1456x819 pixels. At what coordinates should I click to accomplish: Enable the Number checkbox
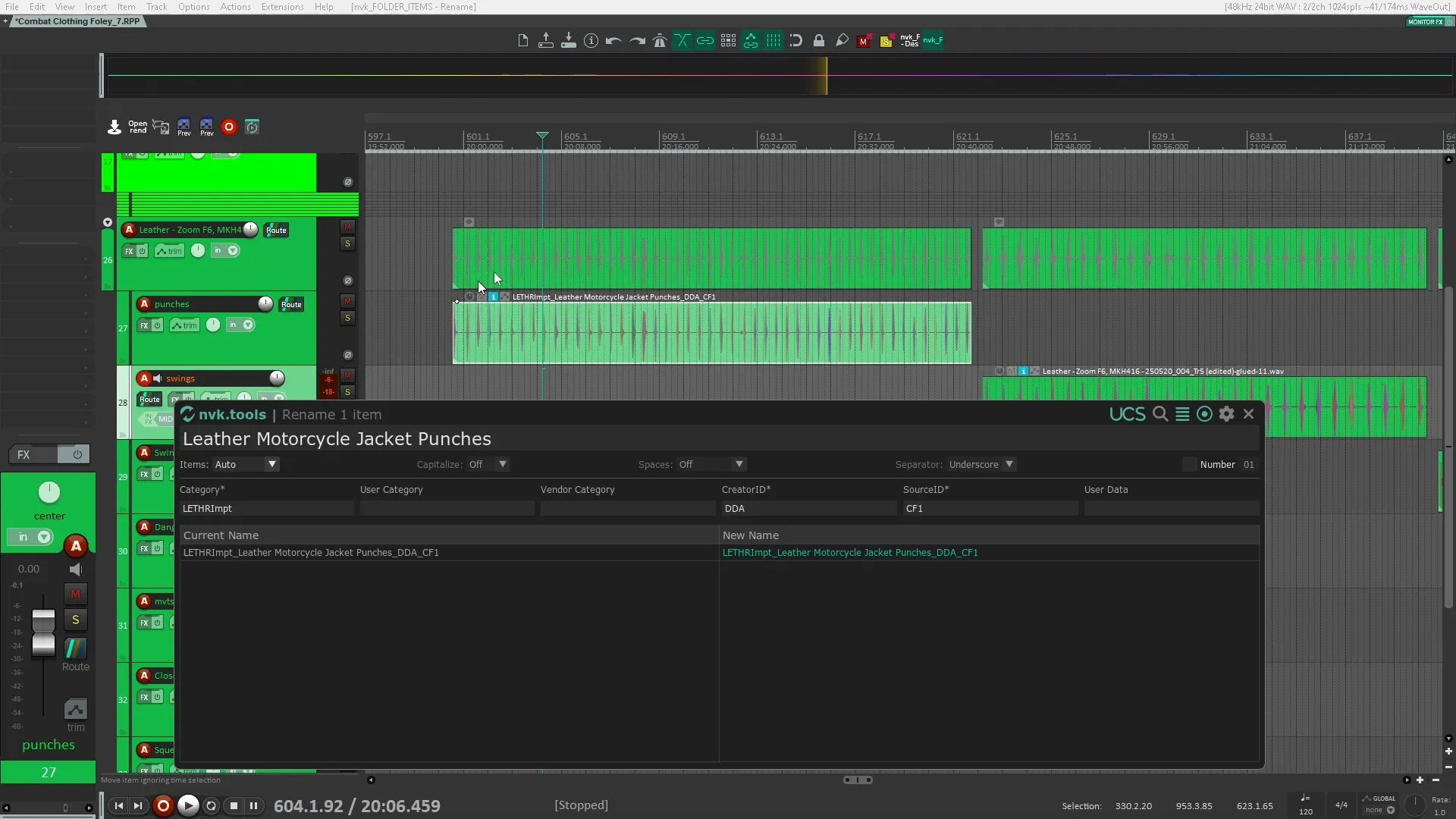click(x=1189, y=464)
